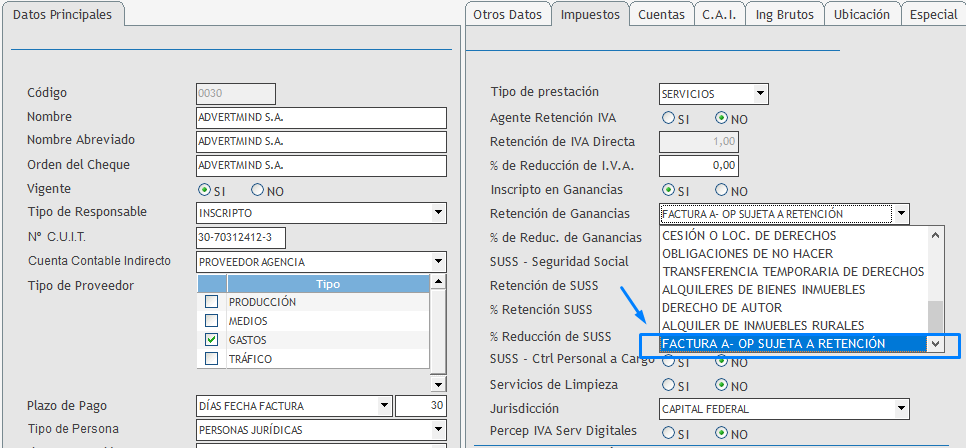
Task: Set Inscripto en Ganancias to SI
Action: [x=668, y=190]
